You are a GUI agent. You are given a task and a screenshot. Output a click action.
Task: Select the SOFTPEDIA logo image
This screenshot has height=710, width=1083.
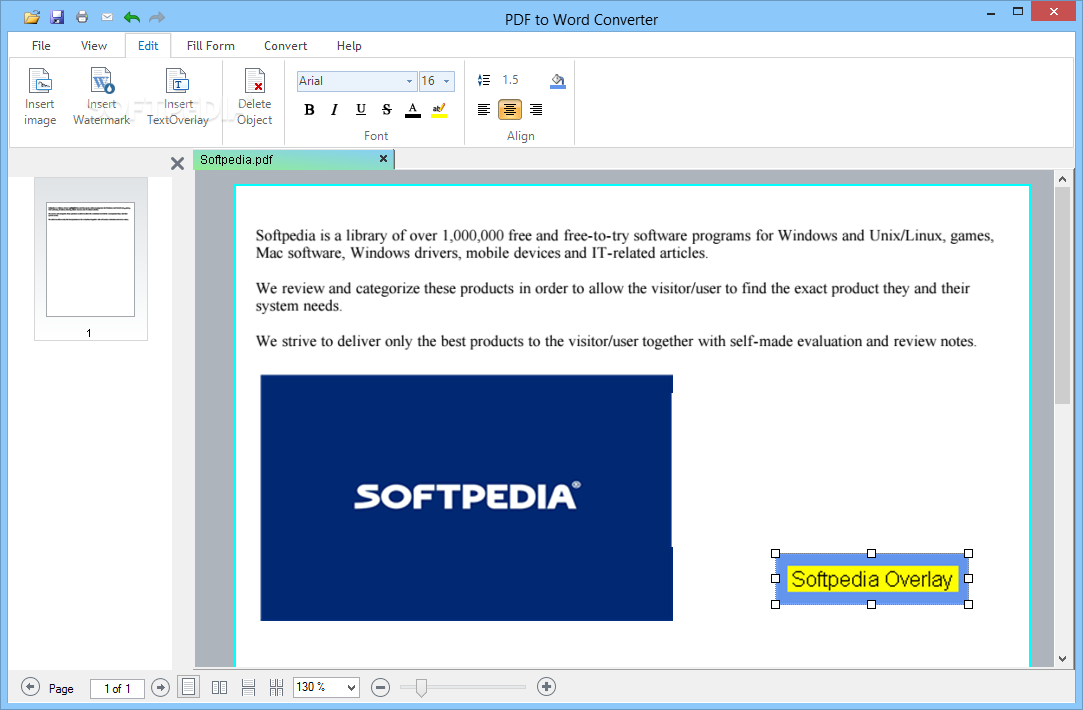466,497
